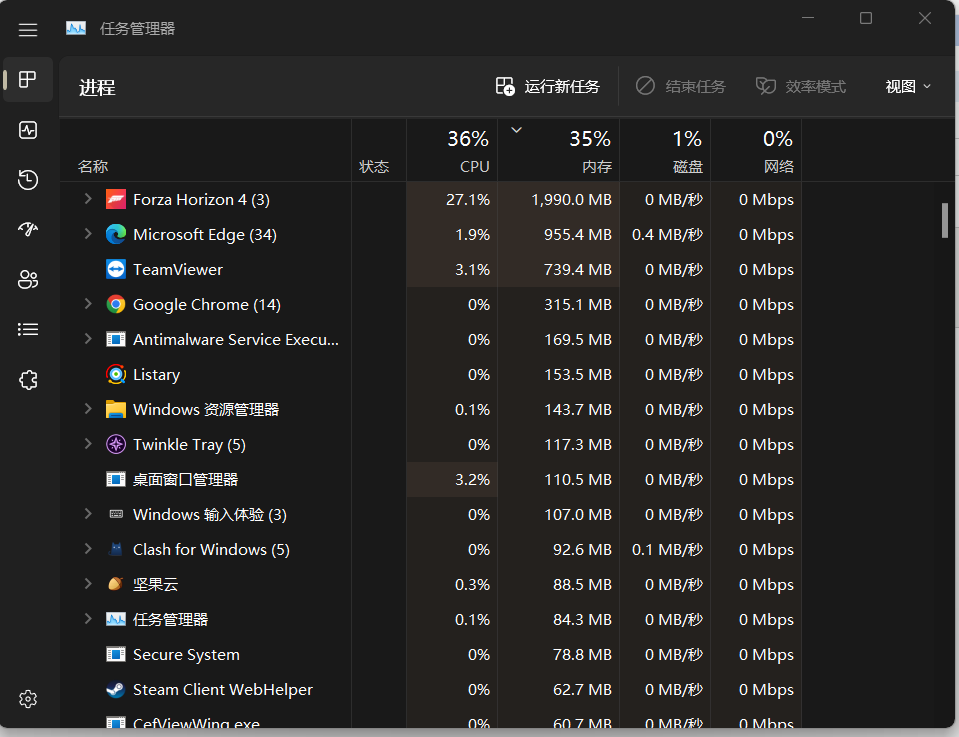Click the 0.4 MB/秒 disk cell
This screenshot has height=737, width=959.
click(667, 234)
